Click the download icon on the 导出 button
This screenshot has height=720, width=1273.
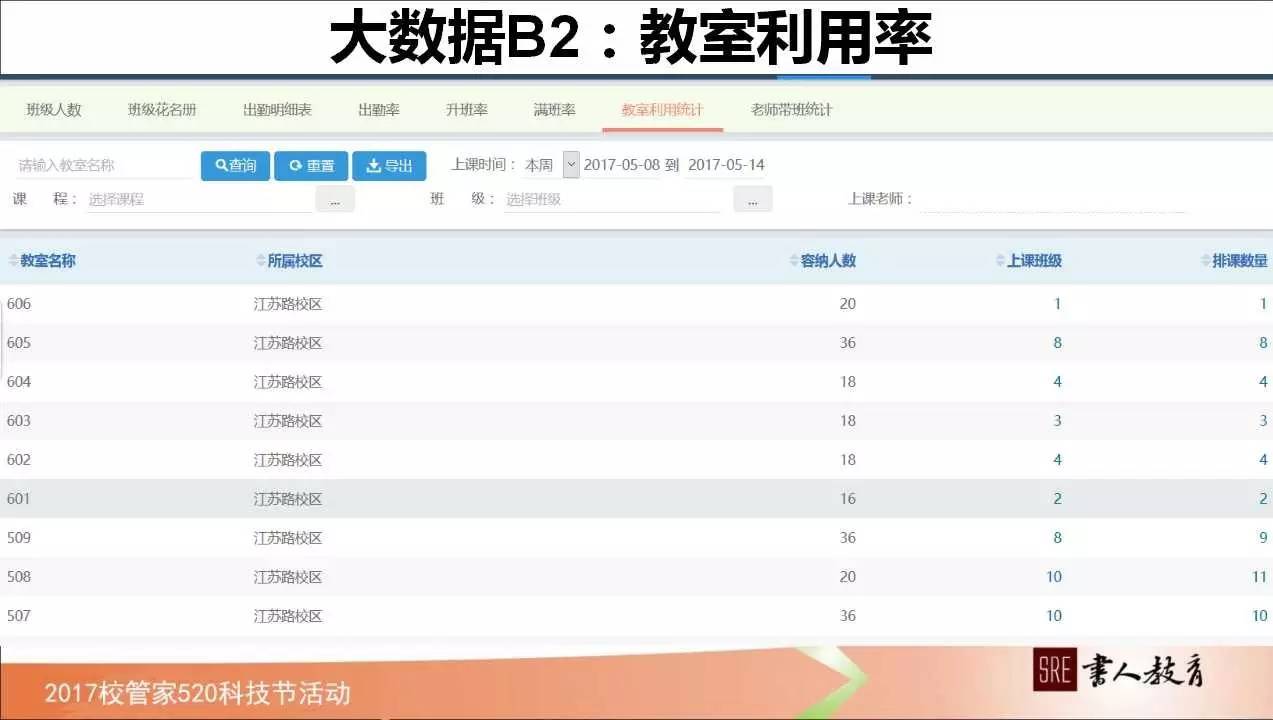[x=370, y=165]
